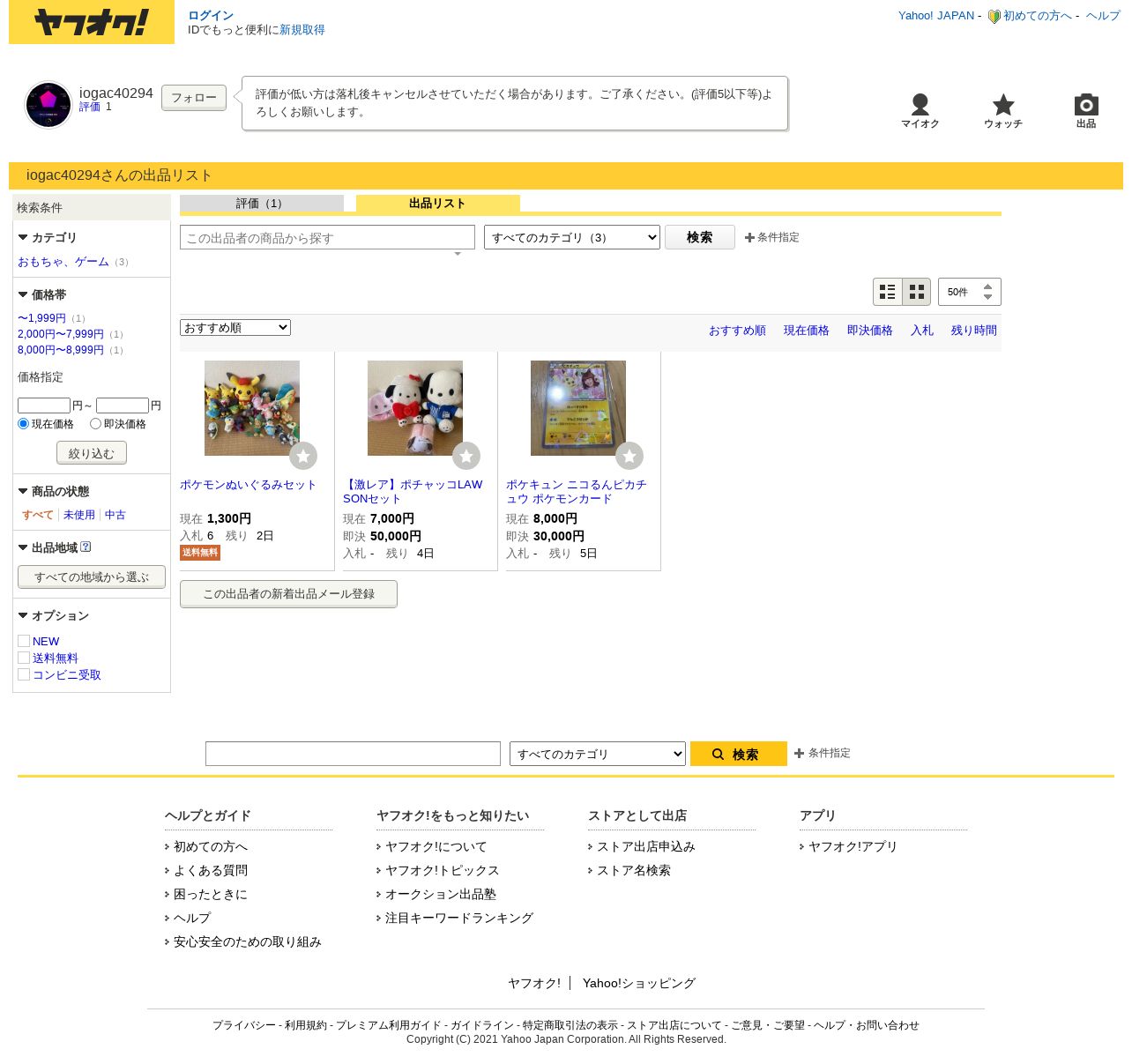Sort listings by 入札
This screenshot has height=1064, width=1132.
922,331
